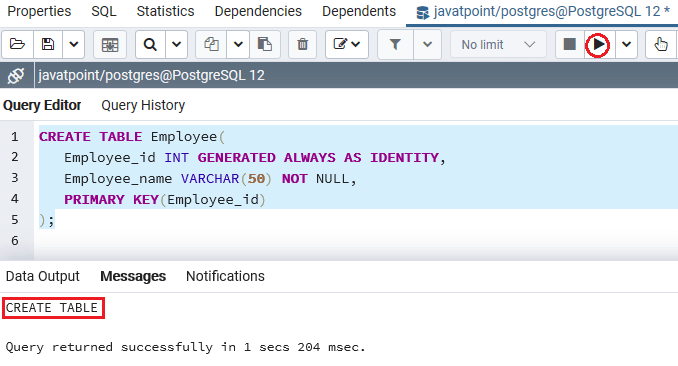678x366 pixels.
Task: Click the Delete trash icon
Action: click(x=303, y=44)
